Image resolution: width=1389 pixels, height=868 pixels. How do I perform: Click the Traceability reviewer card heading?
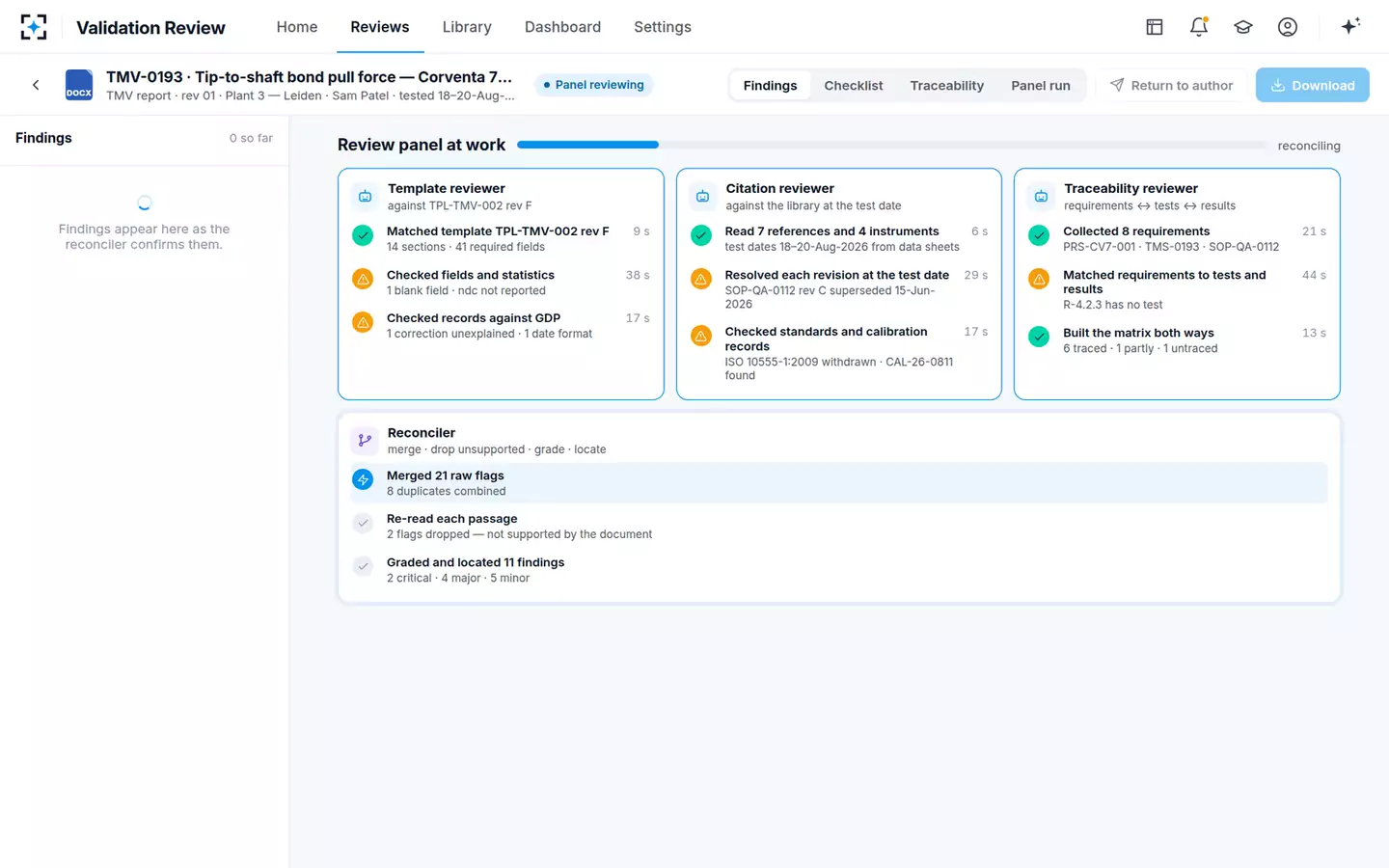click(1130, 188)
